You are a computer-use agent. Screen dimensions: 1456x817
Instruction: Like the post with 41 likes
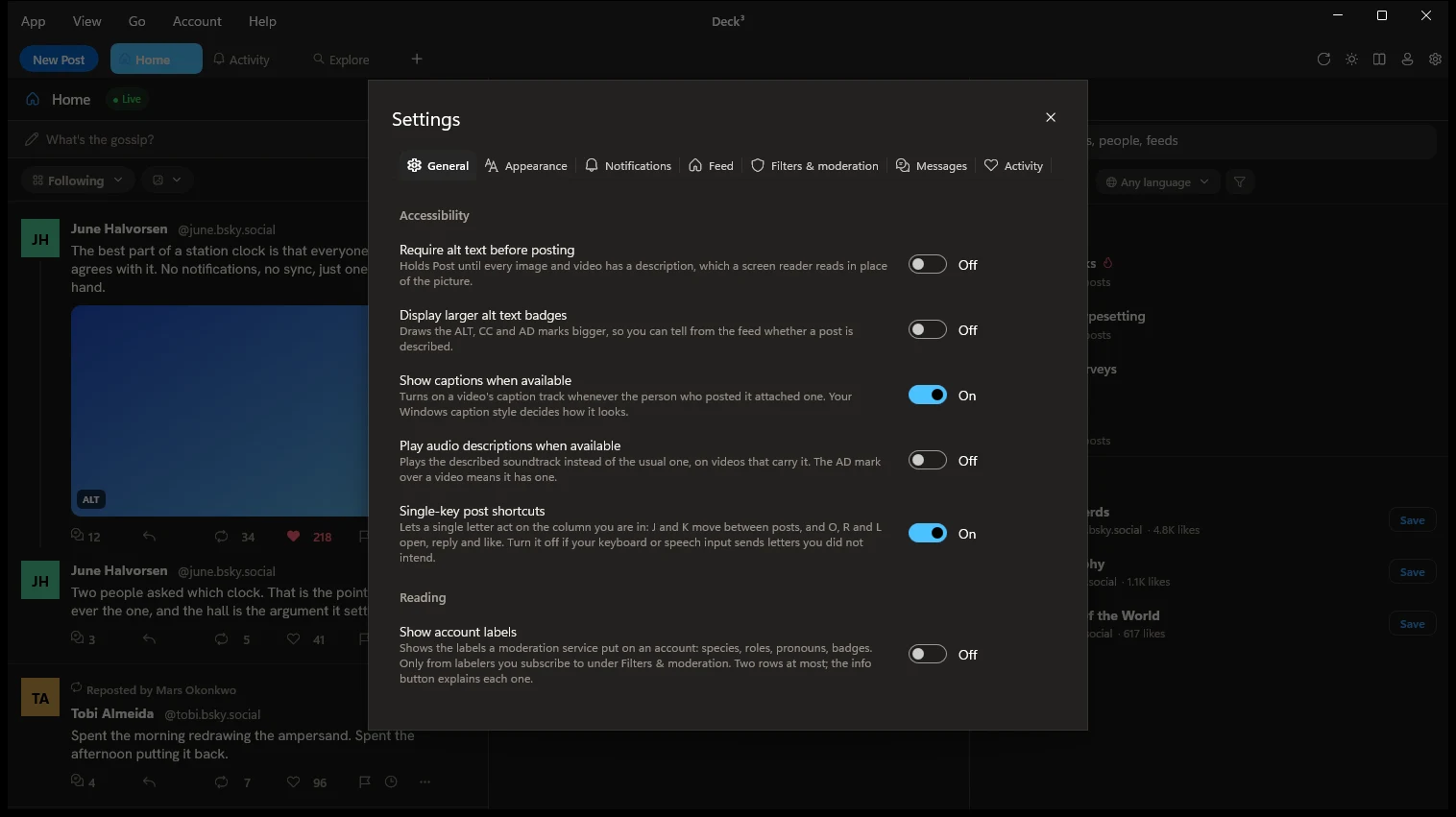pos(293,639)
